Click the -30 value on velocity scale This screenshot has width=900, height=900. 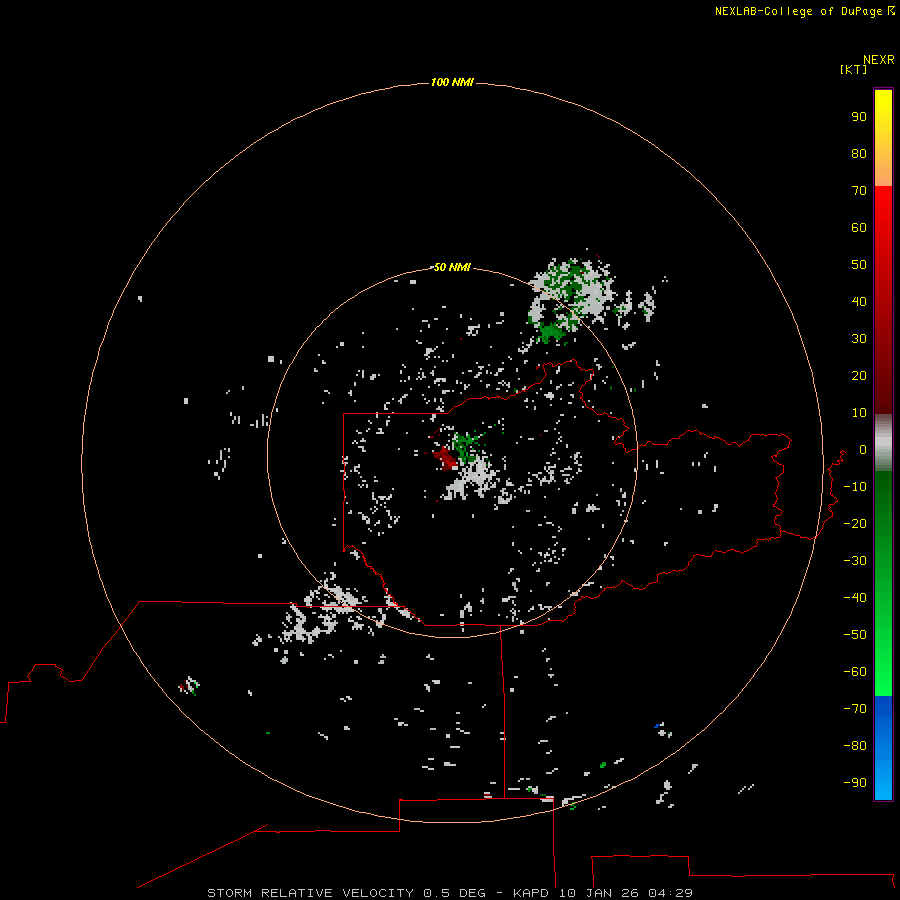coord(855,561)
